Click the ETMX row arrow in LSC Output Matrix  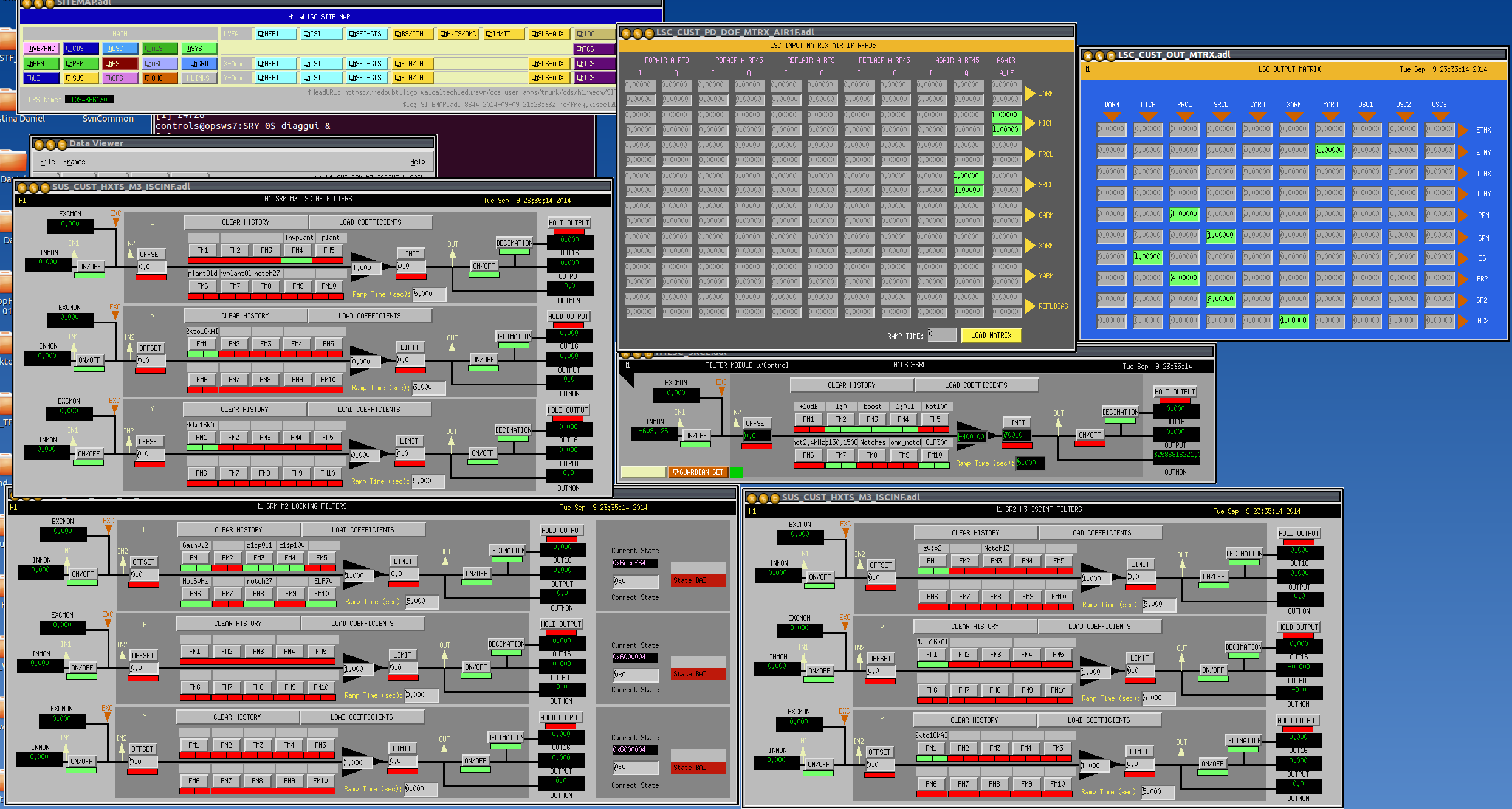pos(1463,130)
